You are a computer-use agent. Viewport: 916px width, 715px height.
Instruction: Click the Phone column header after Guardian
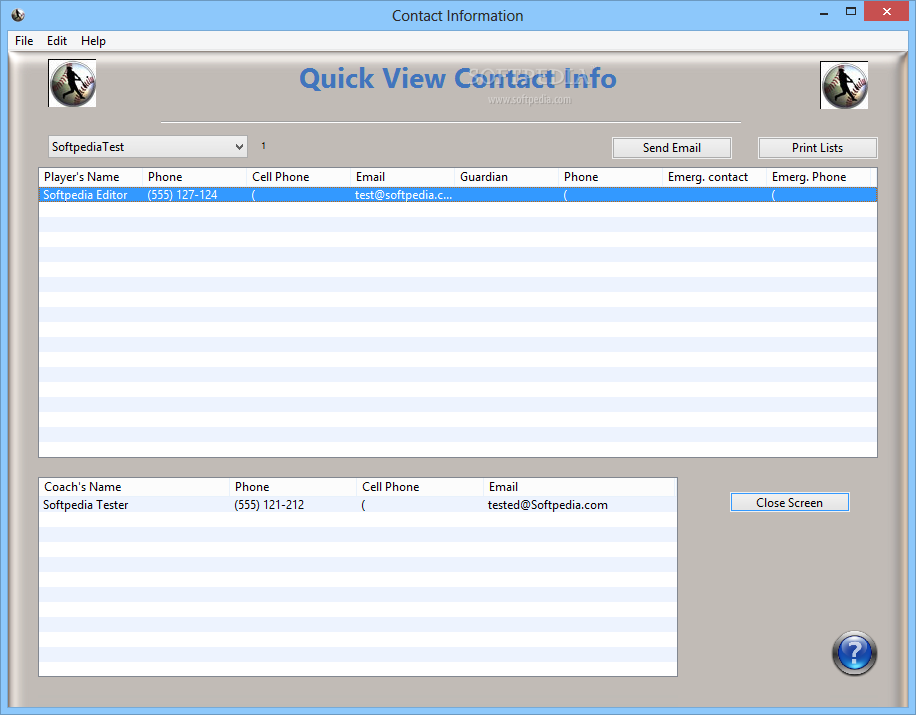point(610,177)
